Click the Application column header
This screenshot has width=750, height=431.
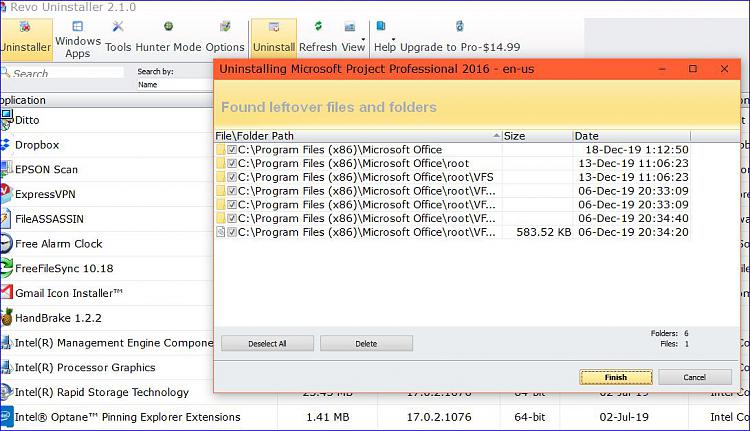click(x=106, y=100)
